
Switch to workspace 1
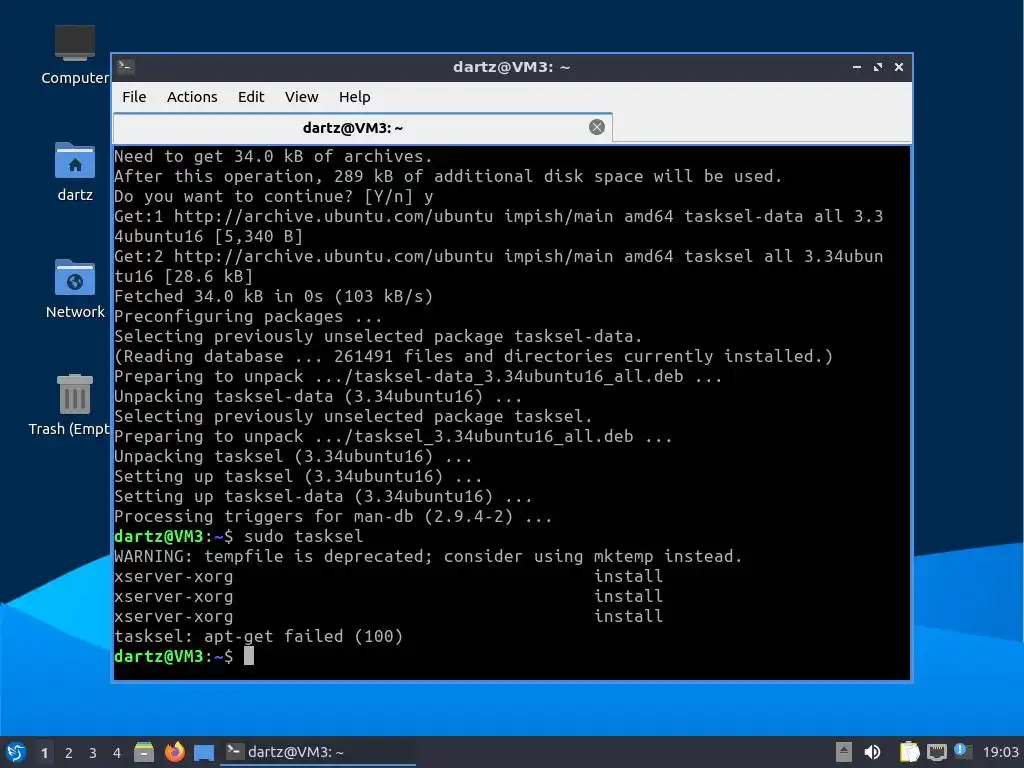coord(44,753)
